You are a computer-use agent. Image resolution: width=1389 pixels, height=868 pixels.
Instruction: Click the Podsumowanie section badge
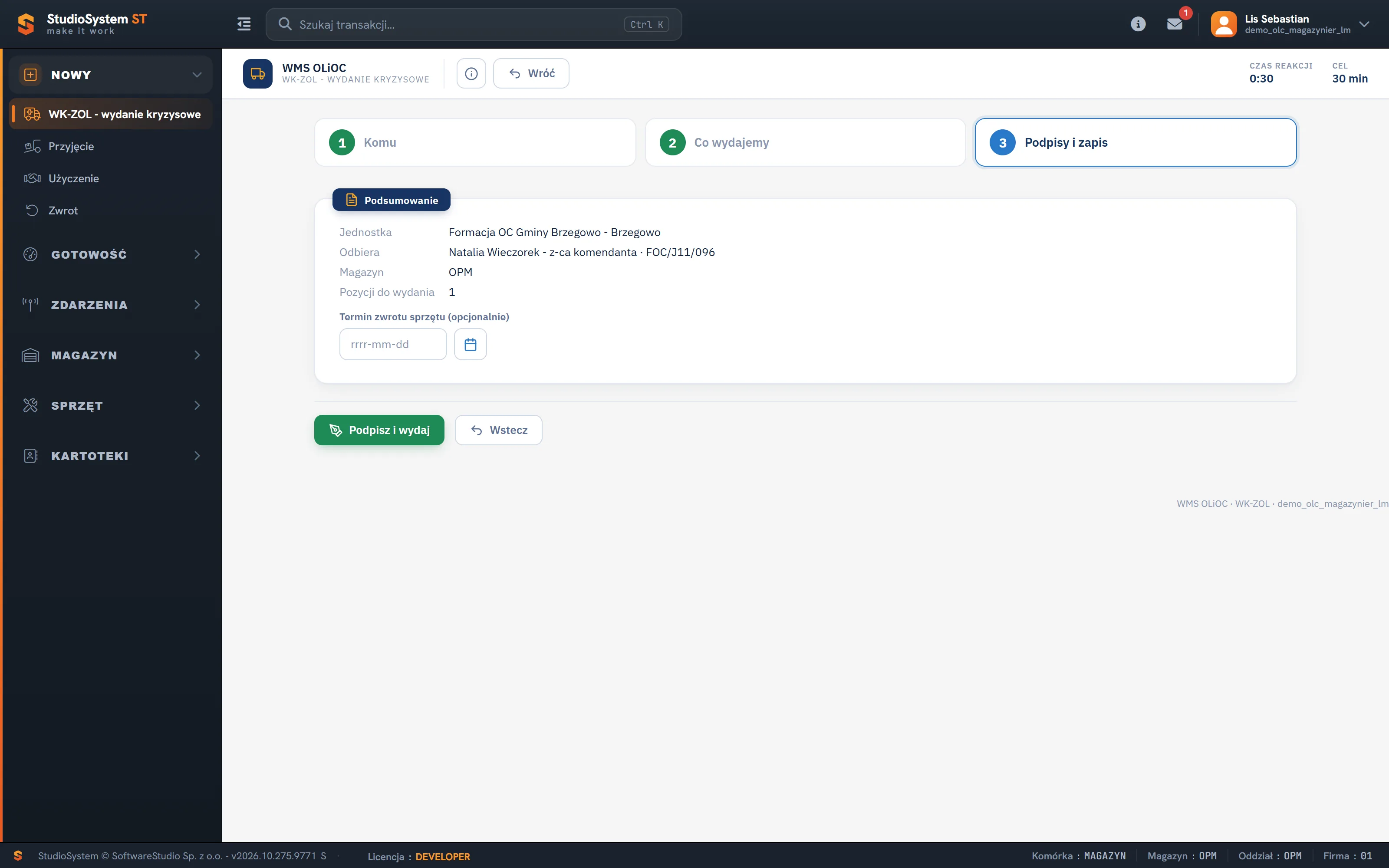tap(391, 201)
